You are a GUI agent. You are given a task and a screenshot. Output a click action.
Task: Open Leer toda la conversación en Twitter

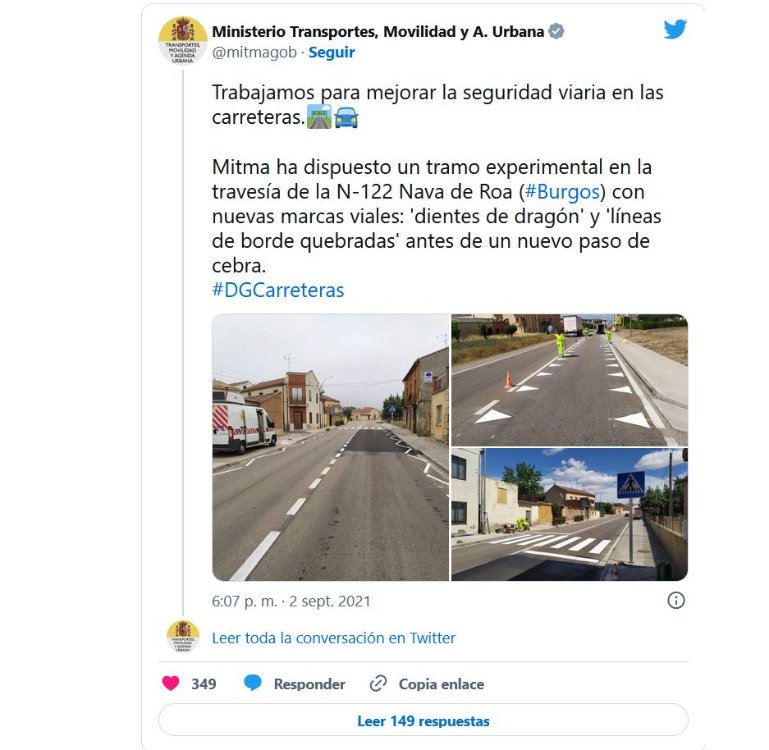[333, 638]
